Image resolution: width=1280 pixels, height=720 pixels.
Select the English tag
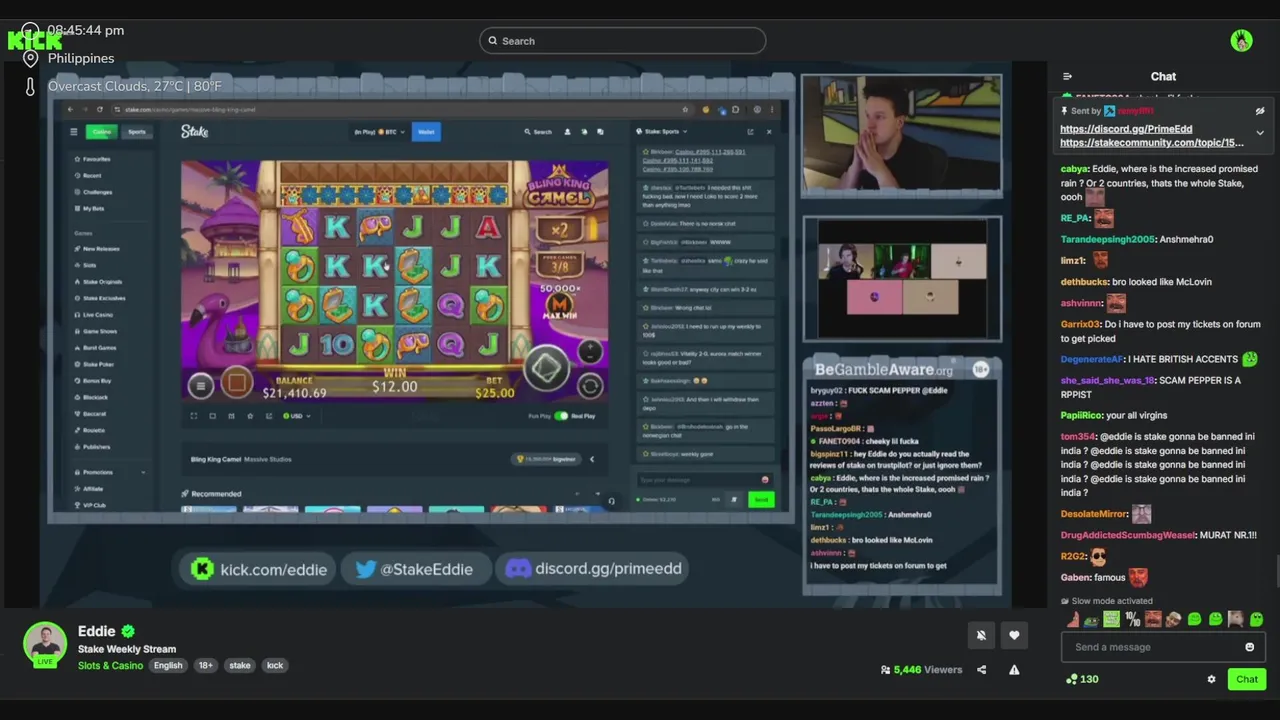click(x=168, y=666)
